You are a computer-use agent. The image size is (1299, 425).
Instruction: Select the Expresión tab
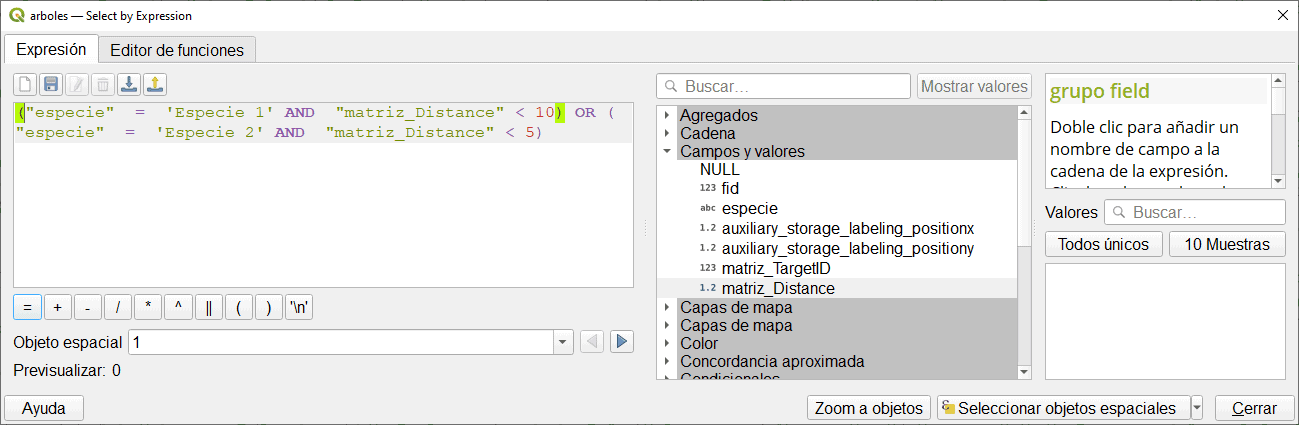[x=51, y=49]
